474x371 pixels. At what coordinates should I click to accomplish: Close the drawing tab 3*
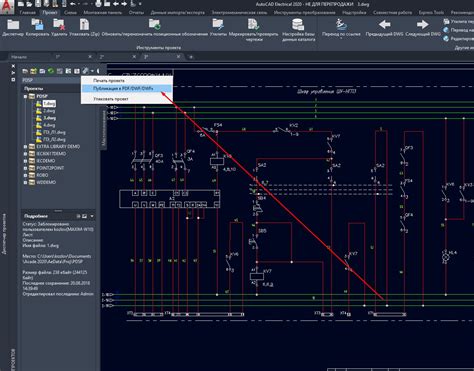pyautogui.click(x=178, y=57)
